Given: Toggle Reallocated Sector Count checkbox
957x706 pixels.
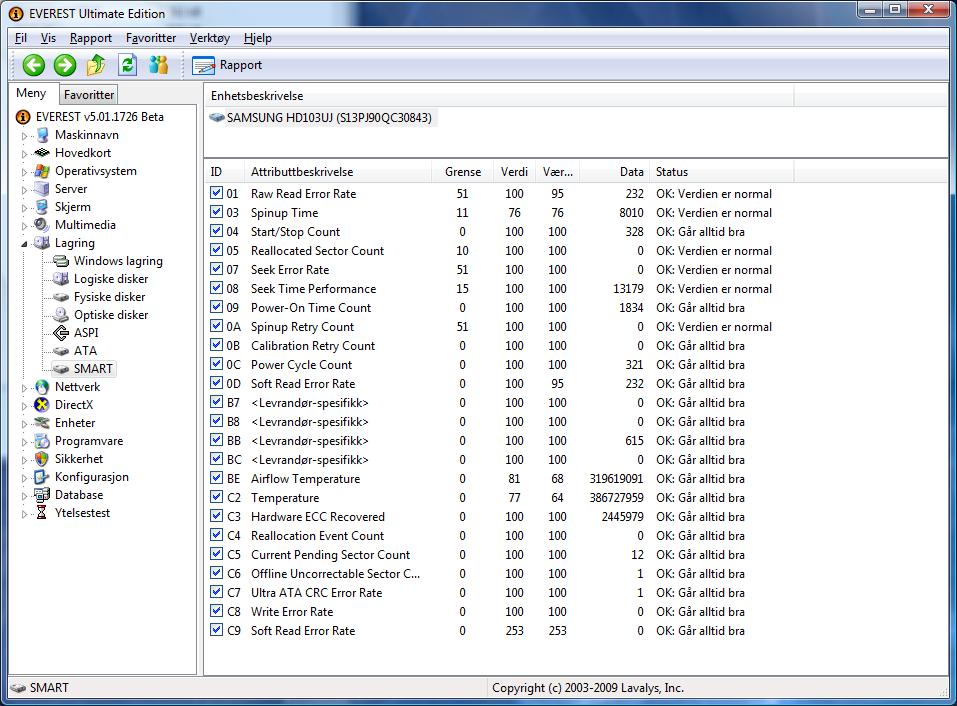Looking at the screenshot, I should coord(216,250).
